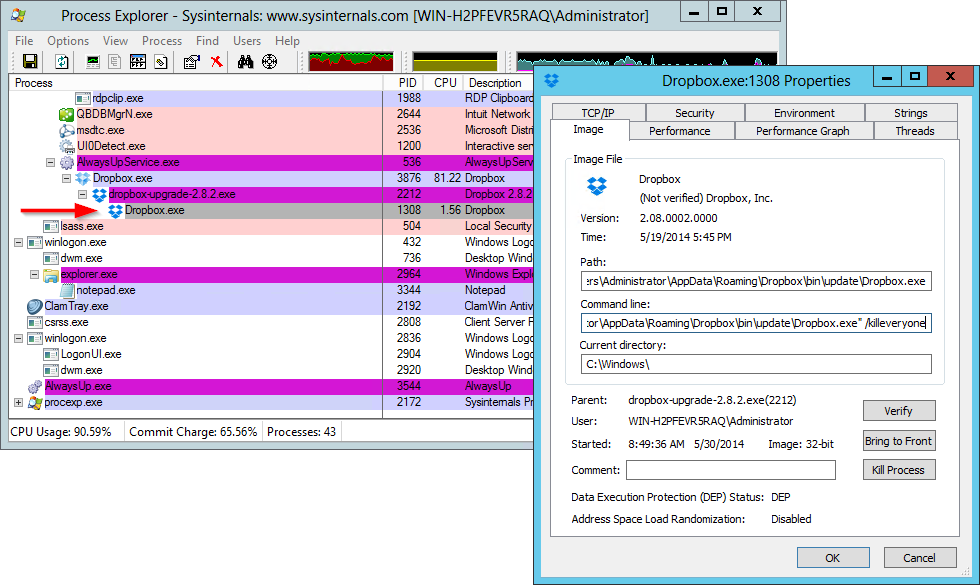Open the Process menu

click(x=162, y=41)
